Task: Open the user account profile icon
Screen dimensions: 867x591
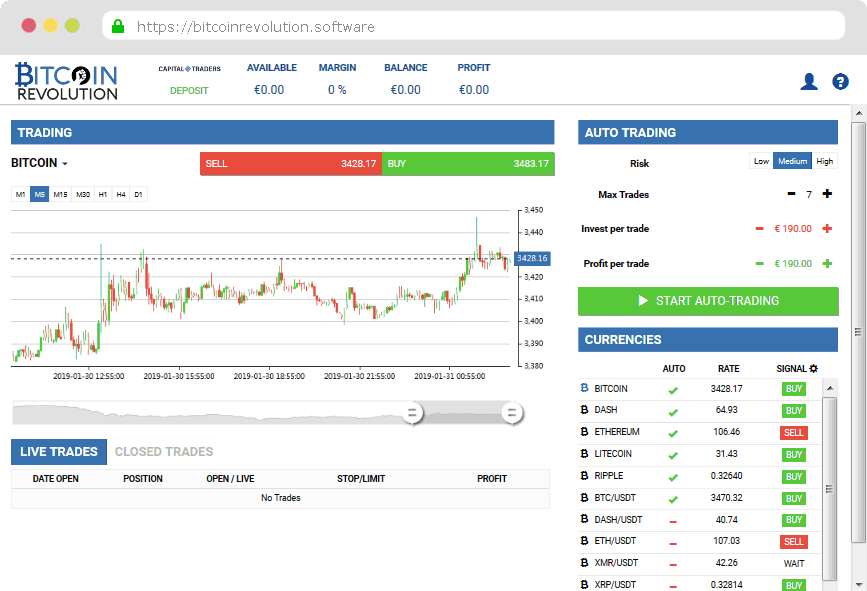Action: tap(809, 81)
